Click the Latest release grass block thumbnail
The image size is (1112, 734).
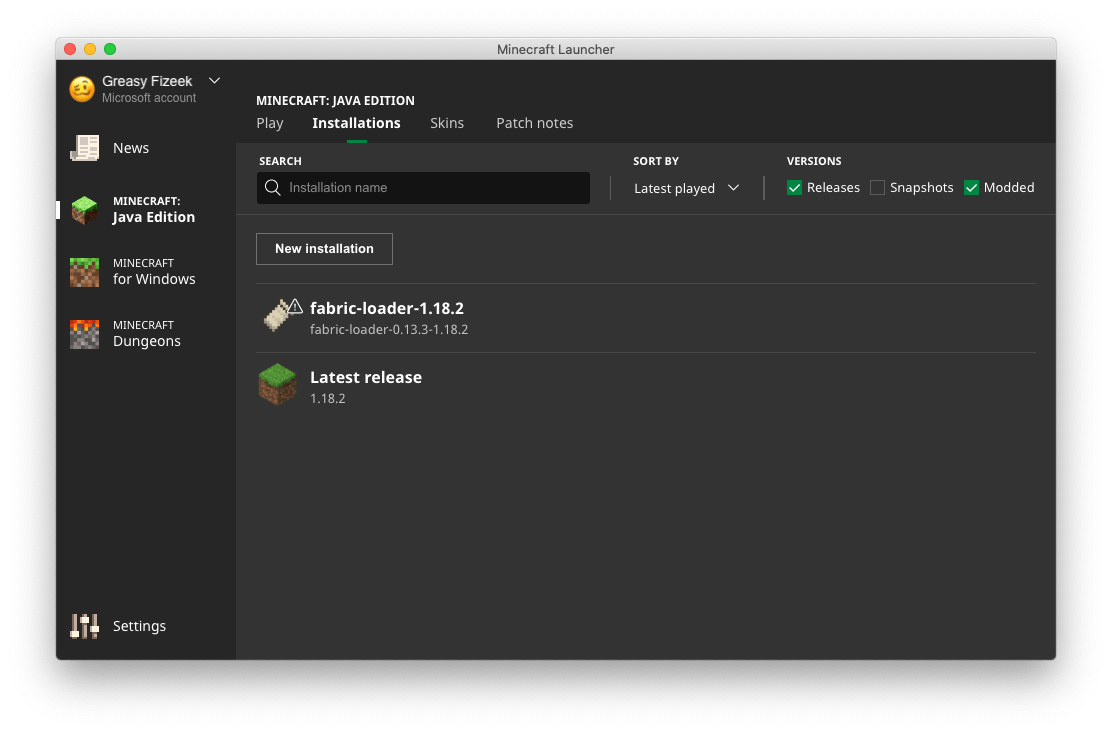[x=277, y=384]
